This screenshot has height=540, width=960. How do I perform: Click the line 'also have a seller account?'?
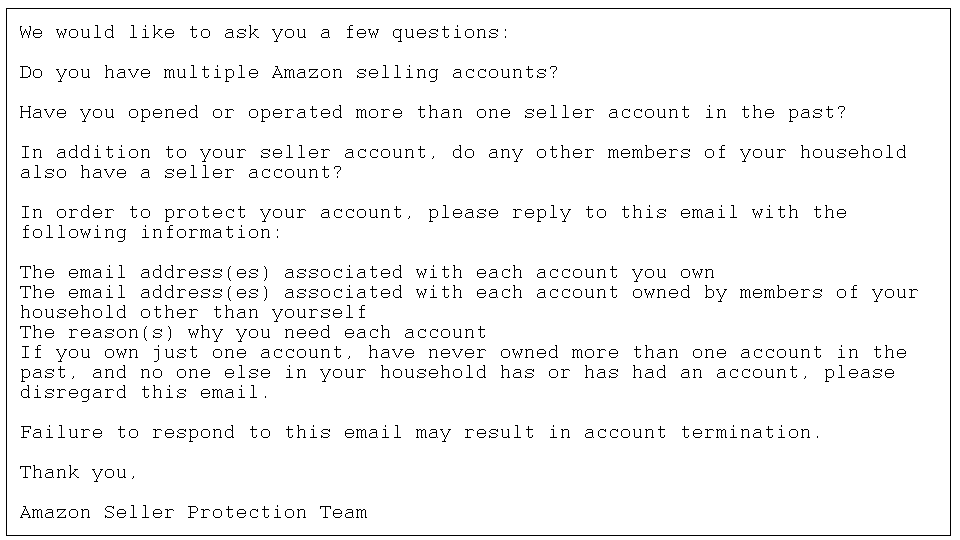[x=181, y=173]
